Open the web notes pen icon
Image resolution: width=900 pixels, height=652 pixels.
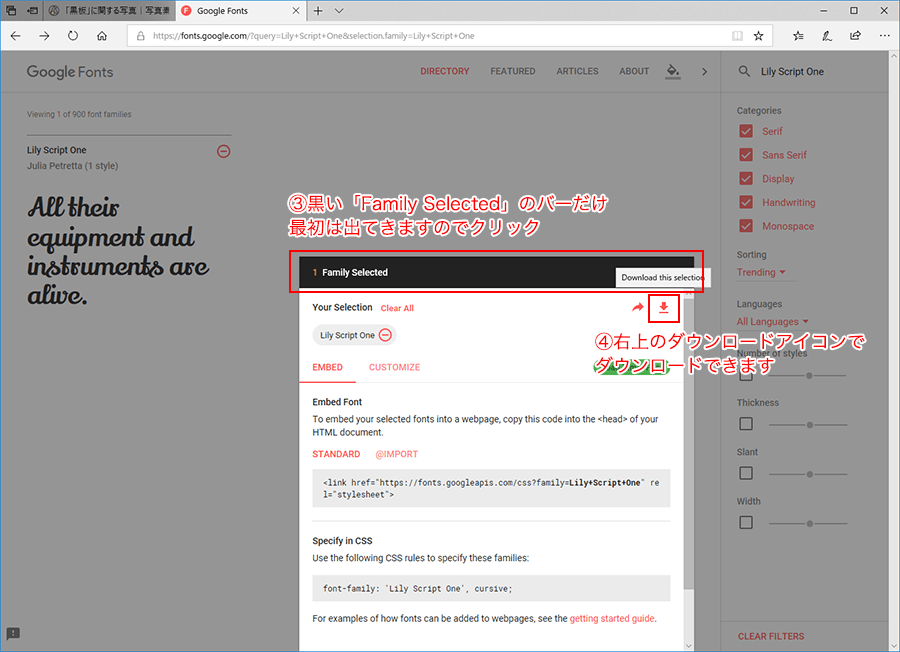pyautogui.click(x=827, y=36)
